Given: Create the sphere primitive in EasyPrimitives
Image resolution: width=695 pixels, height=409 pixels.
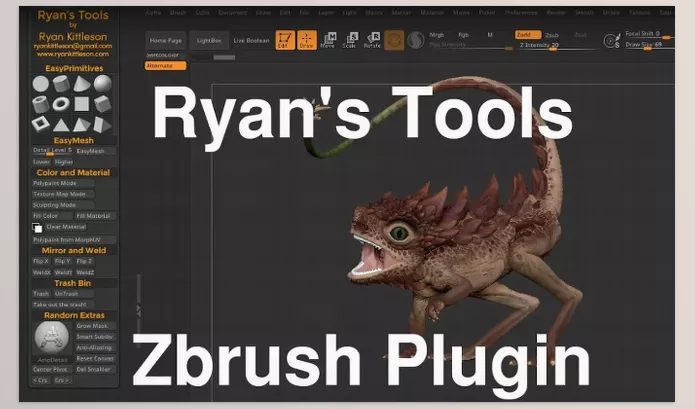Looking at the screenshot, I should (x=102, y=83).
